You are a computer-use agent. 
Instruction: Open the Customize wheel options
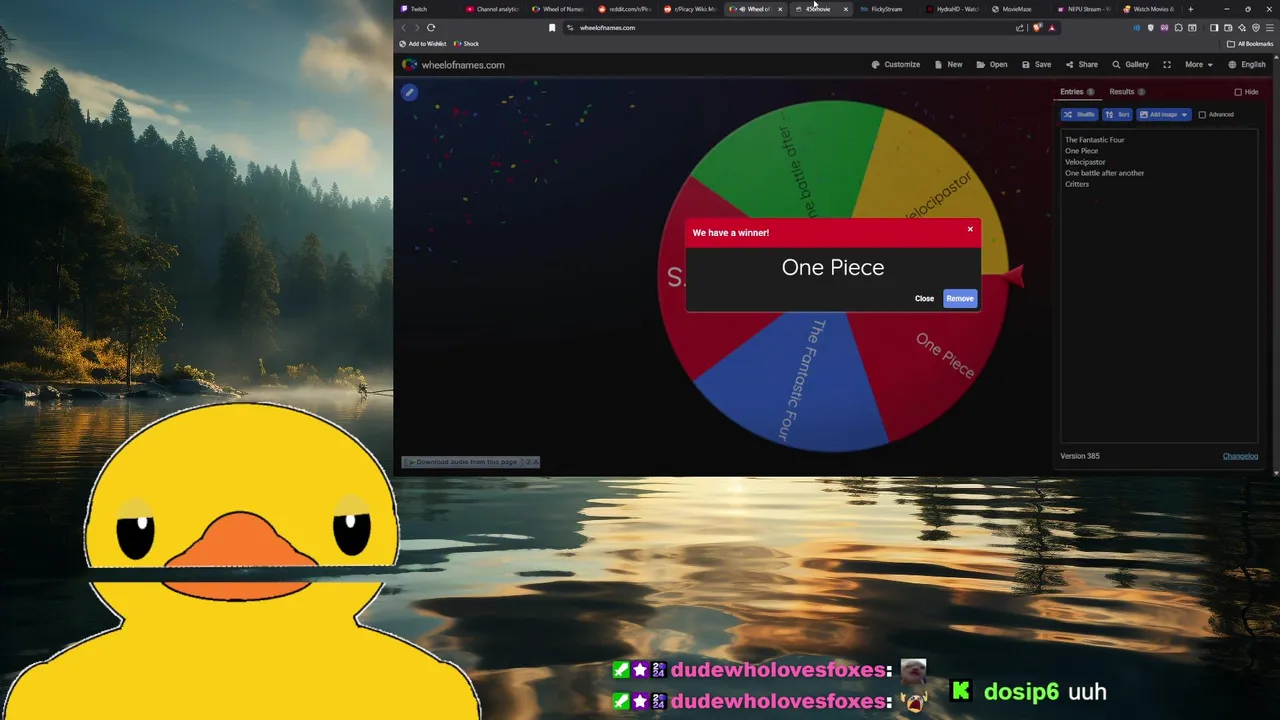tap(895, 65)
